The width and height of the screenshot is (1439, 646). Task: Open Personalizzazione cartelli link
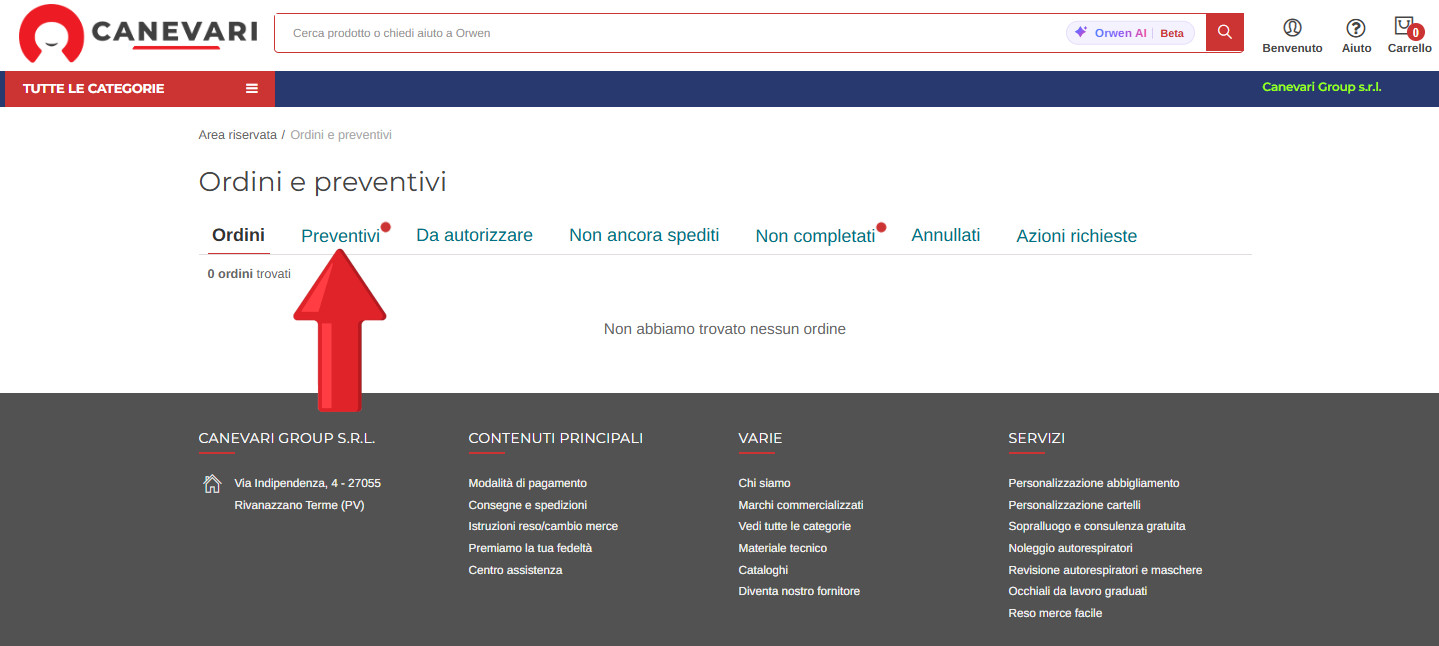tap(1074, 505)
